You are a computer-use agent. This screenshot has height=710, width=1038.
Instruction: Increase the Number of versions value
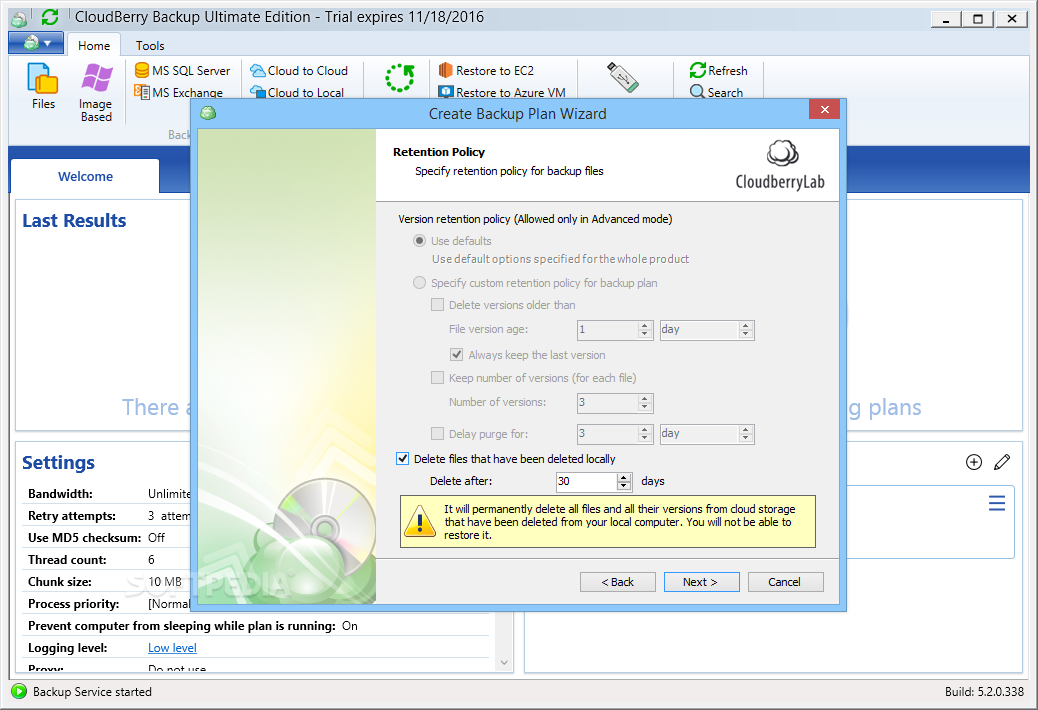point(645,398)
